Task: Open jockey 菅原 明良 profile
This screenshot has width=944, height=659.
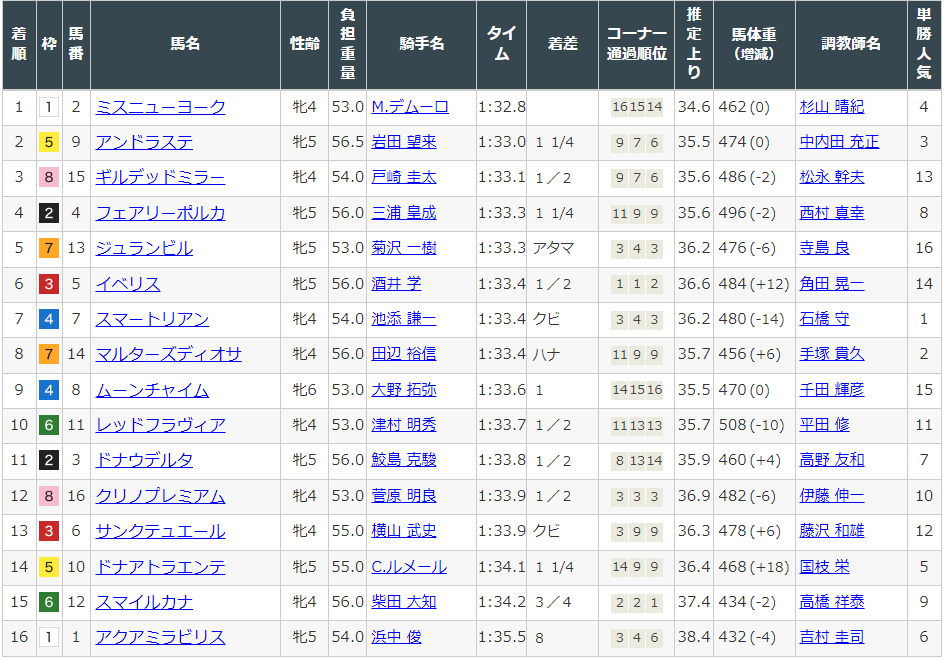Action: coord(403,496)
